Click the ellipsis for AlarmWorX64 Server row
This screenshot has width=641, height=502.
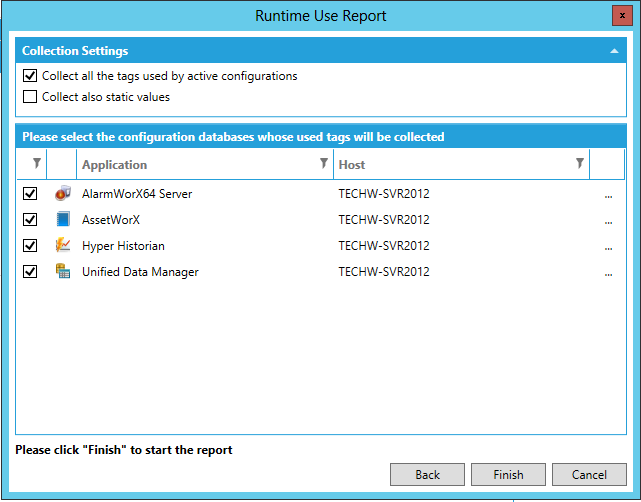[608, 195]
